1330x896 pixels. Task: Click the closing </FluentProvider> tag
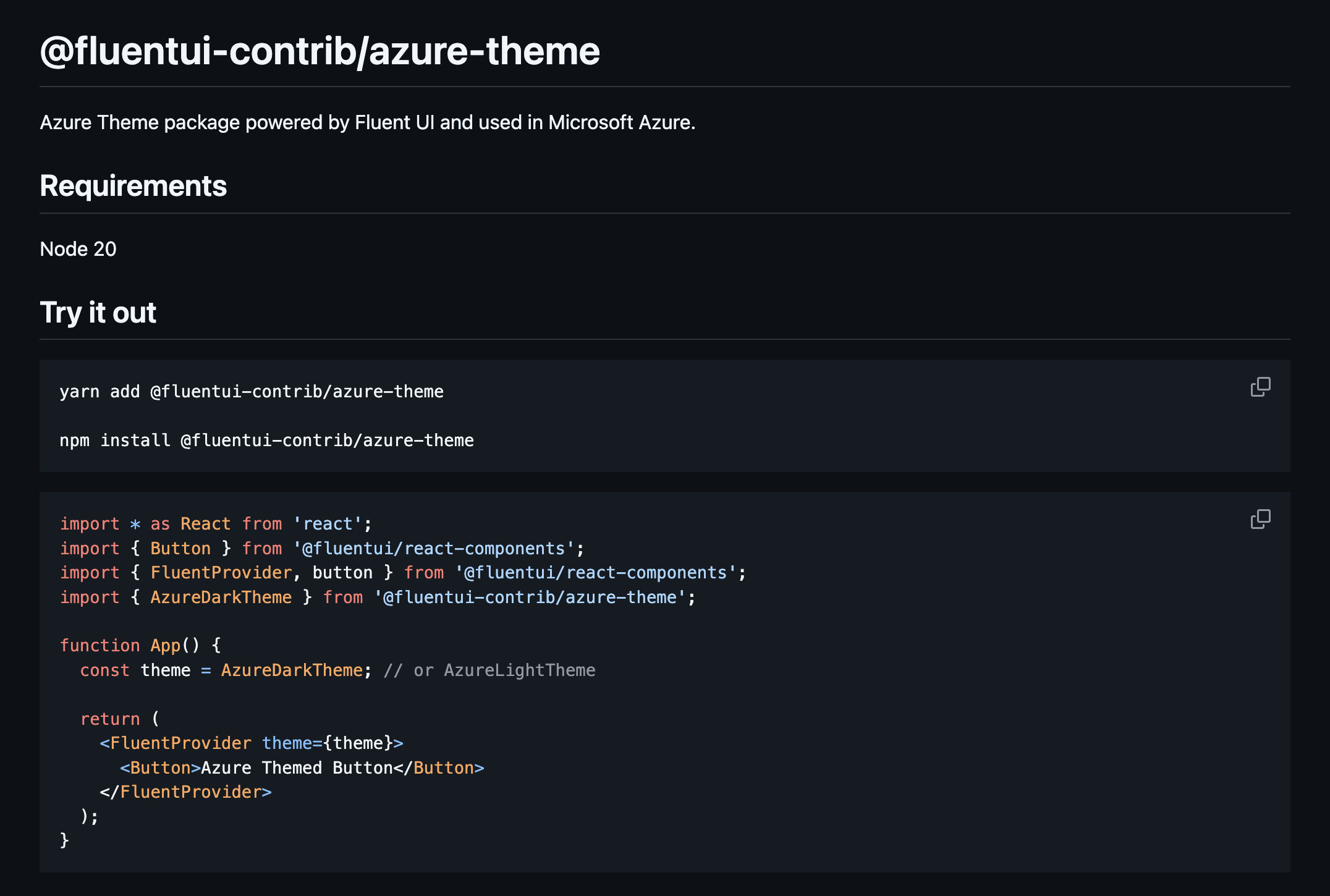point(185,792)
